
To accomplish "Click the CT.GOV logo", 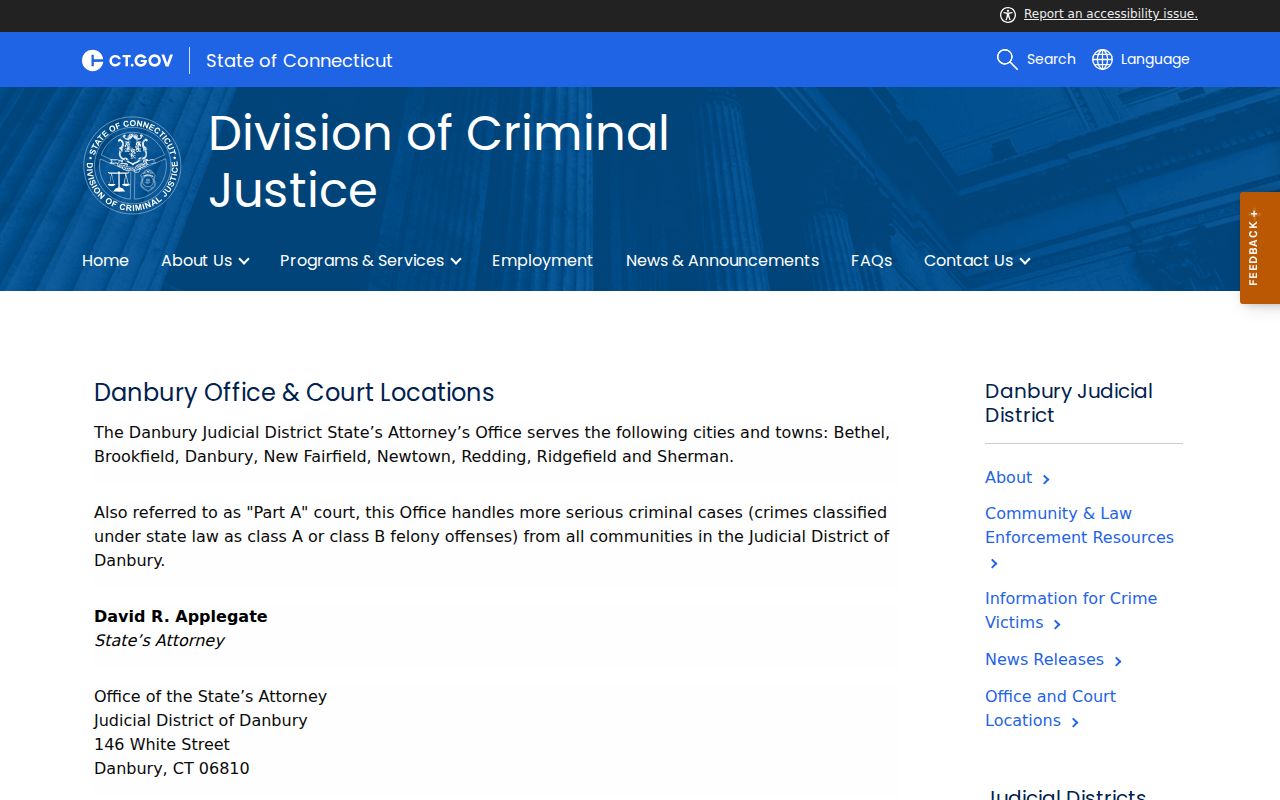I will pos(127,60).
